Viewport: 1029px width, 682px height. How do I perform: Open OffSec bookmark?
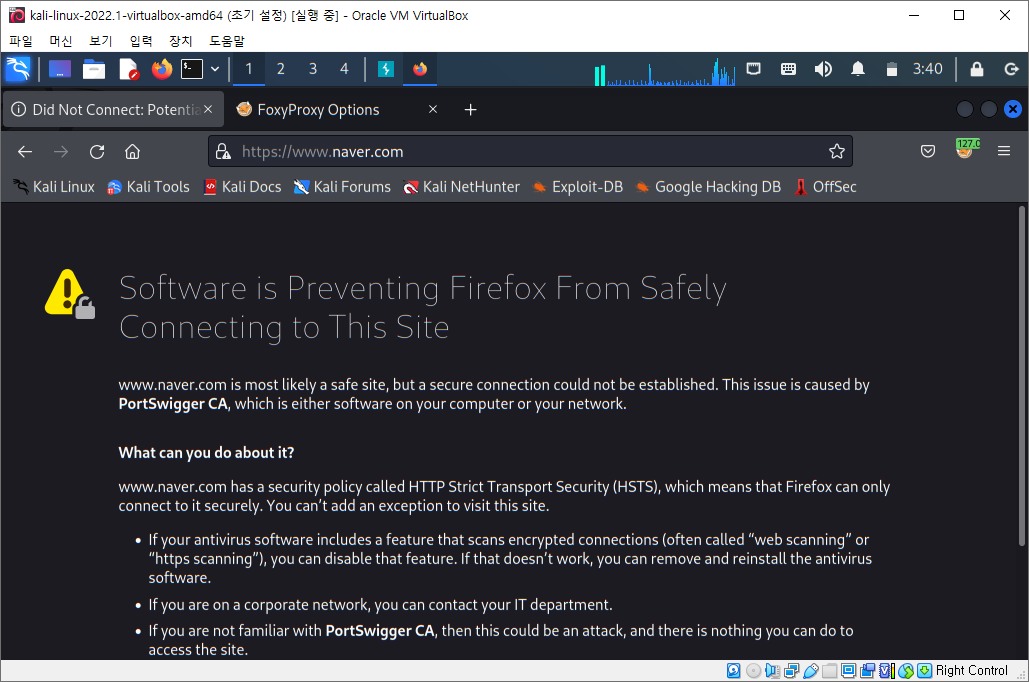(x=825, y=187)
